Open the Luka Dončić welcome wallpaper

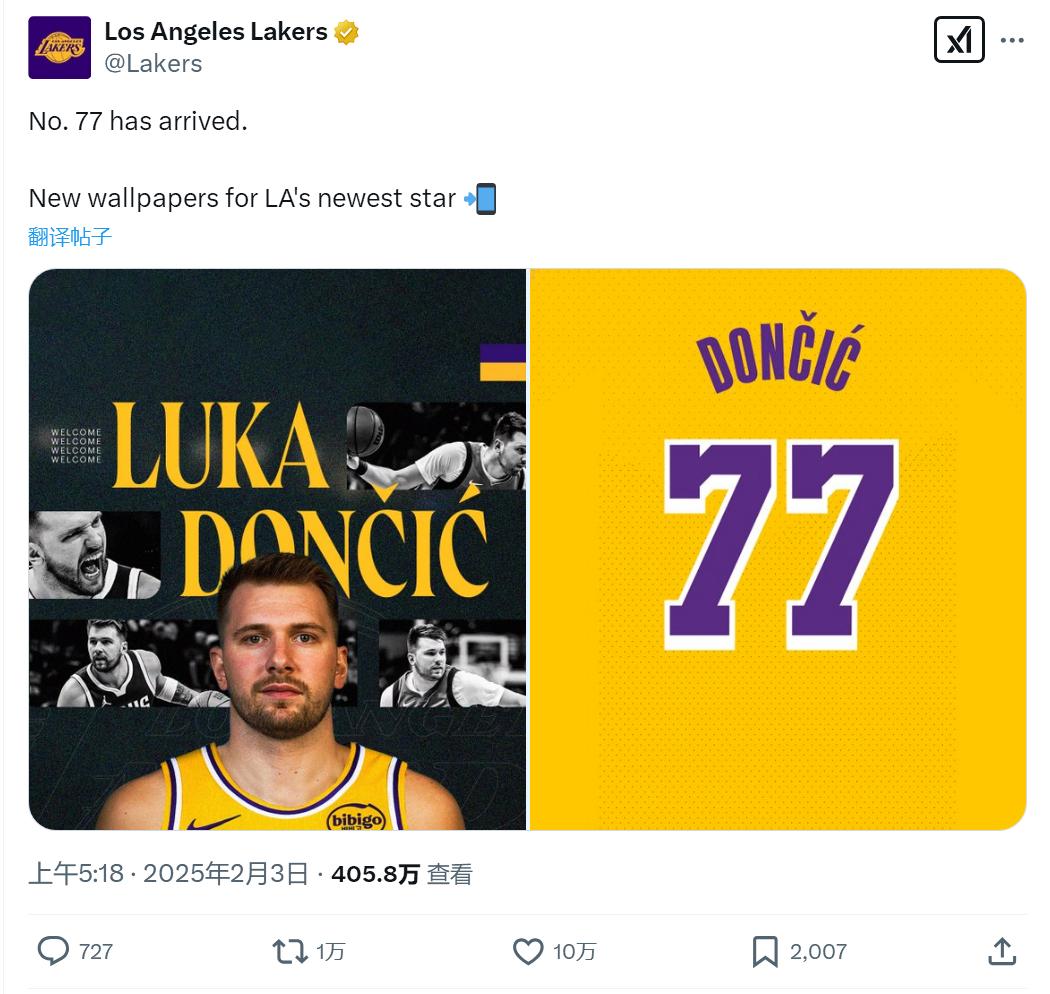point(278,549)
